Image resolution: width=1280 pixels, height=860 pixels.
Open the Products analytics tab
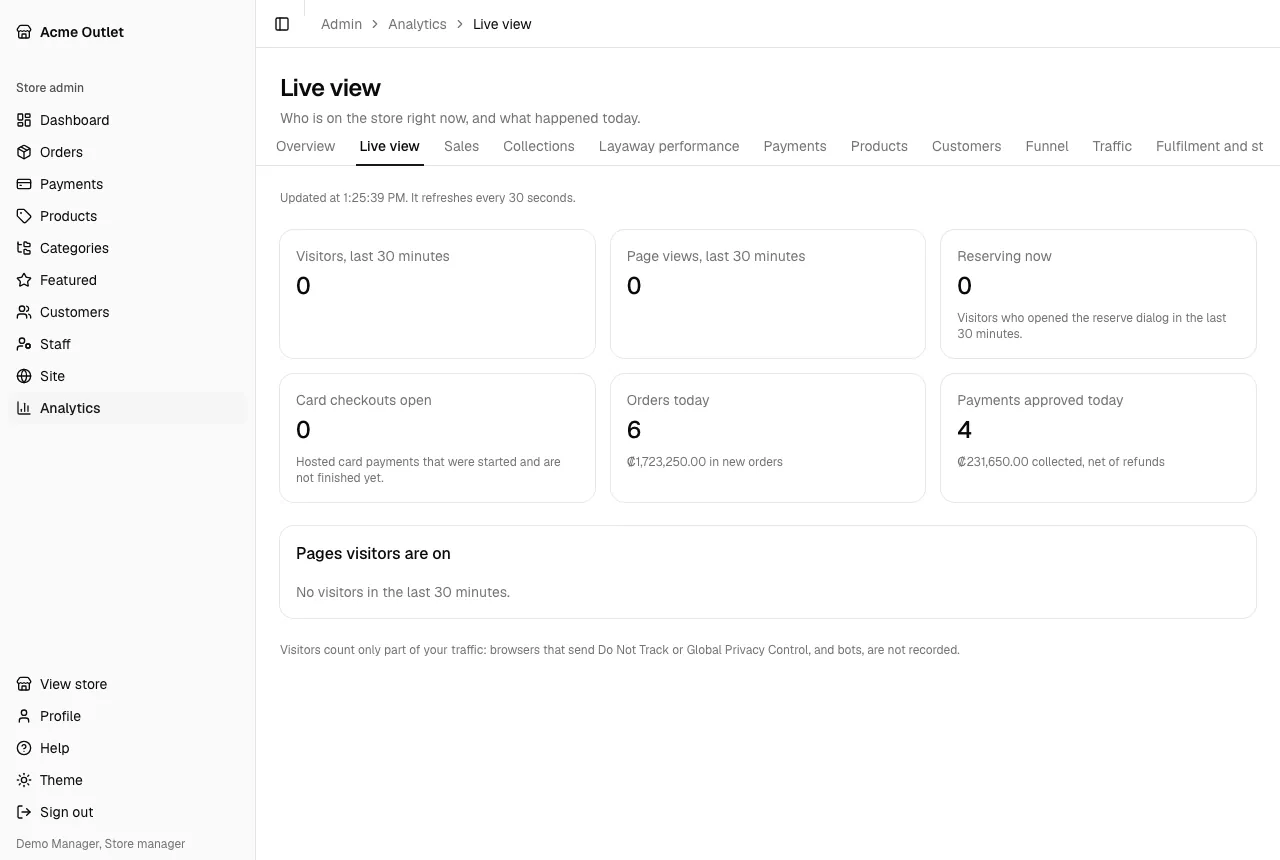click(879, 146)
